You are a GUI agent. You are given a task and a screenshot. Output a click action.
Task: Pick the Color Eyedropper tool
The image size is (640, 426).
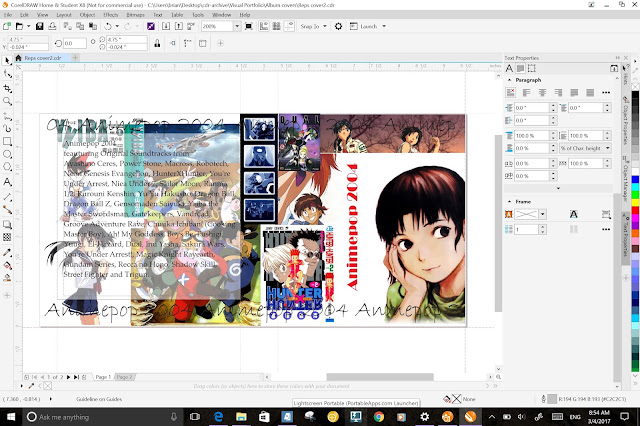tap(7, 253)
